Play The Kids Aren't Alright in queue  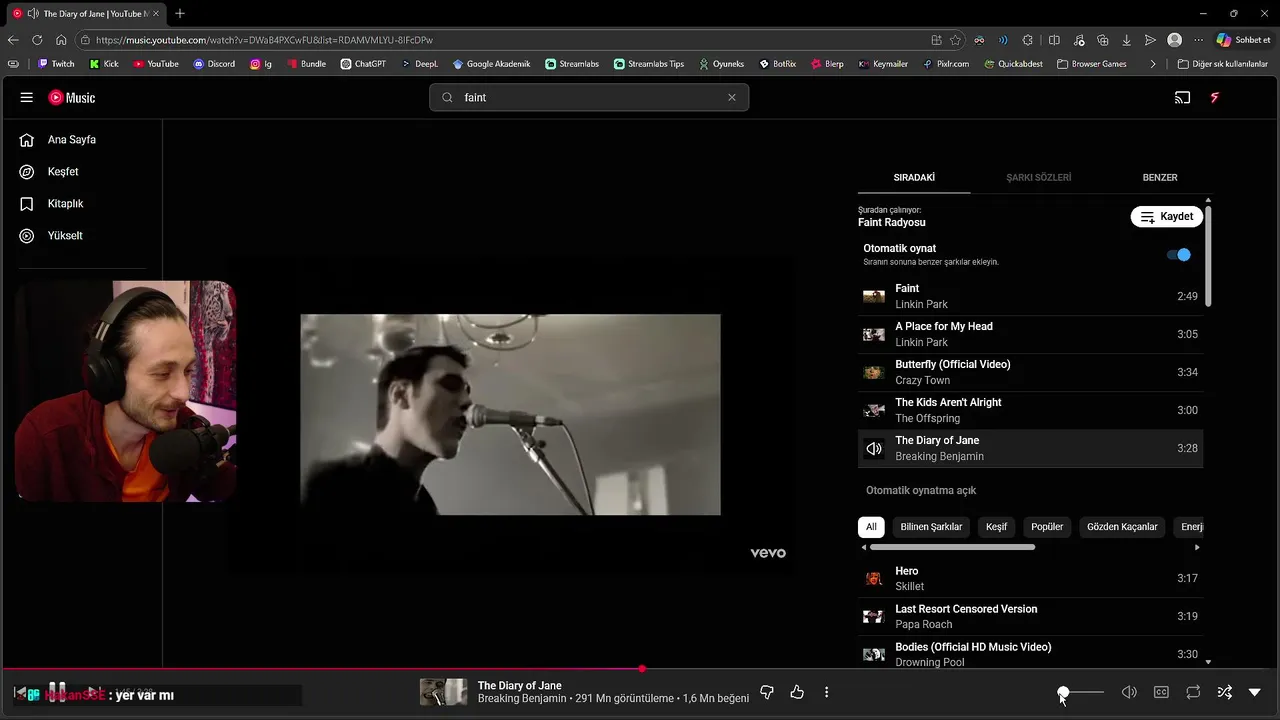tap(1030, 410)
